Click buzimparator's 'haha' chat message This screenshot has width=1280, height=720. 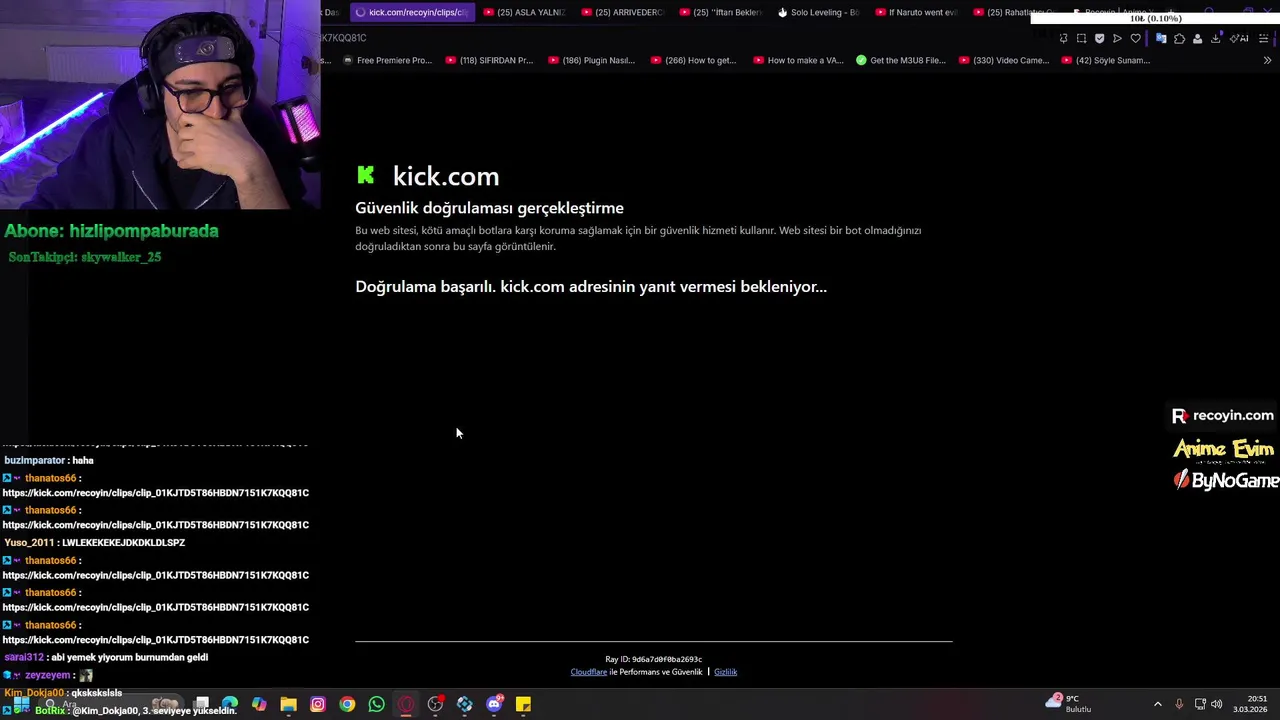pyautogui.click(x=49, y=460)
